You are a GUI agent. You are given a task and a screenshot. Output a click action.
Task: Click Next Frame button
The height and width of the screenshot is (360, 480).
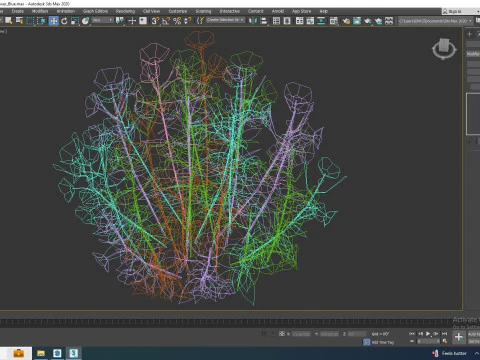(436, 334)
